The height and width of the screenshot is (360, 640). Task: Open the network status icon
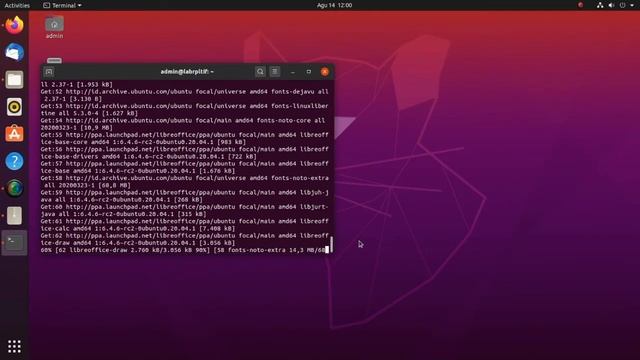click(600, 5)
